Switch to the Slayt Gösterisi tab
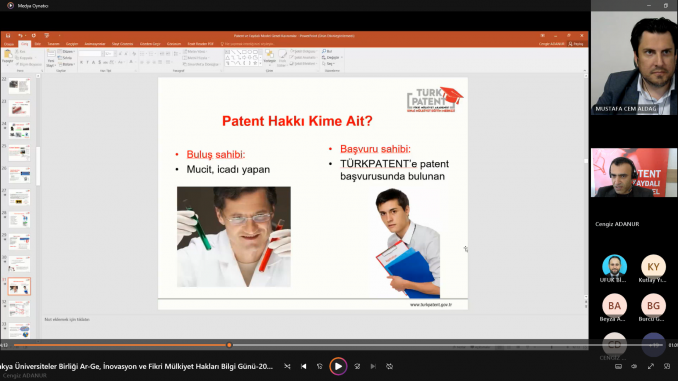The image size is (678, 381). click(x=122, y=44)
